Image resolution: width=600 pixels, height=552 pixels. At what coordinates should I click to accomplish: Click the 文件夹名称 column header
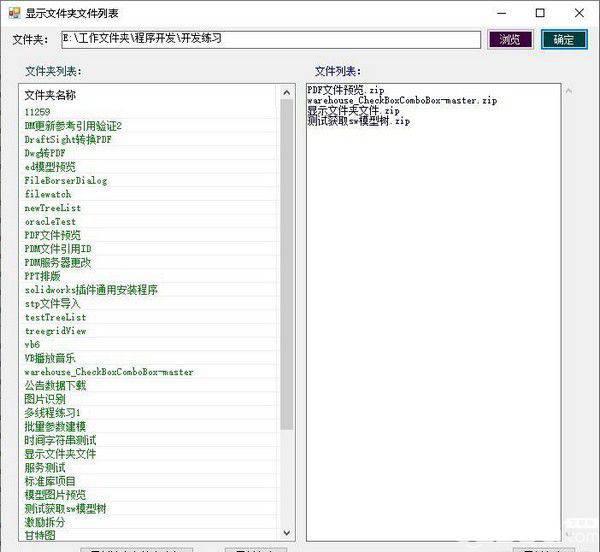point(50,95)
